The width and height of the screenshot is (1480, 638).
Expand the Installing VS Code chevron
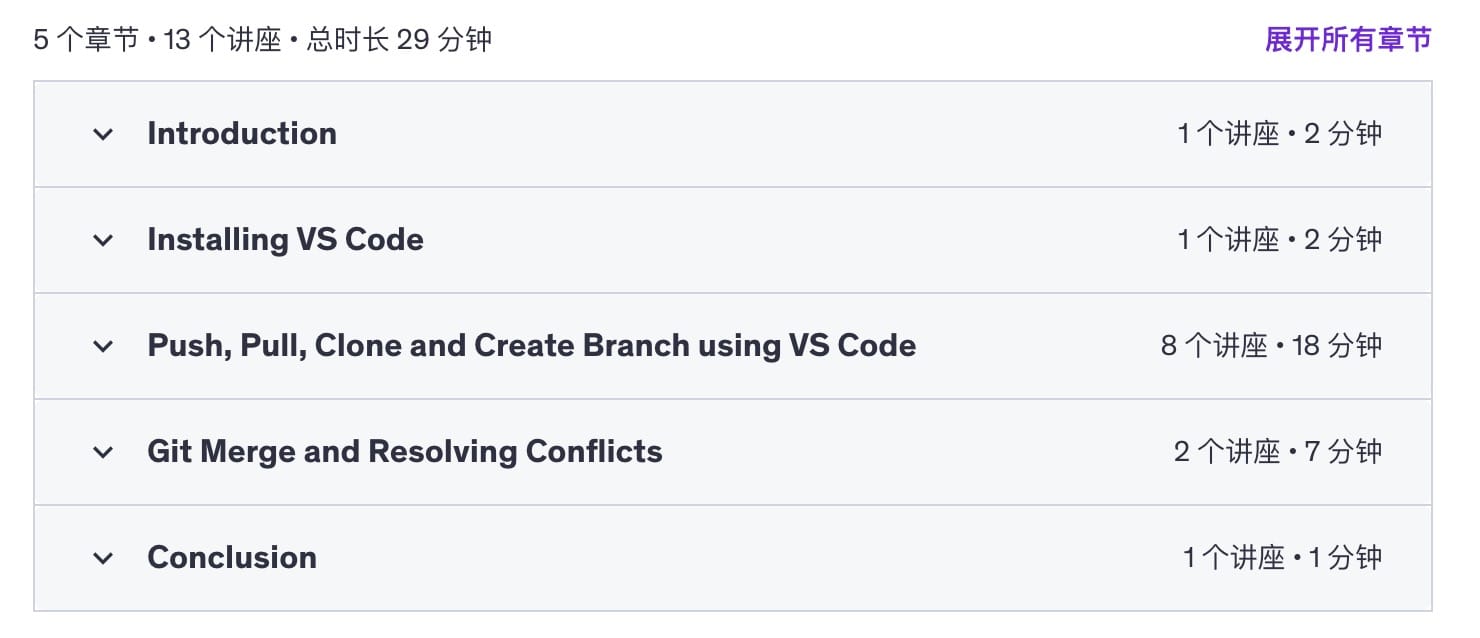103,240
